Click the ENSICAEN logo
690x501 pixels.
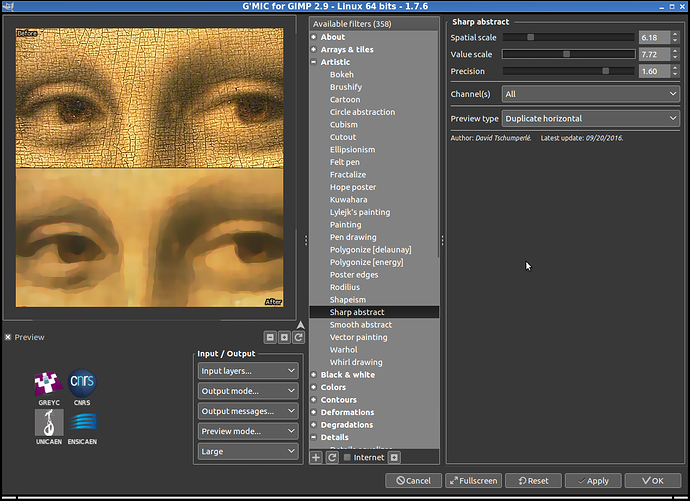pos(82,423)
